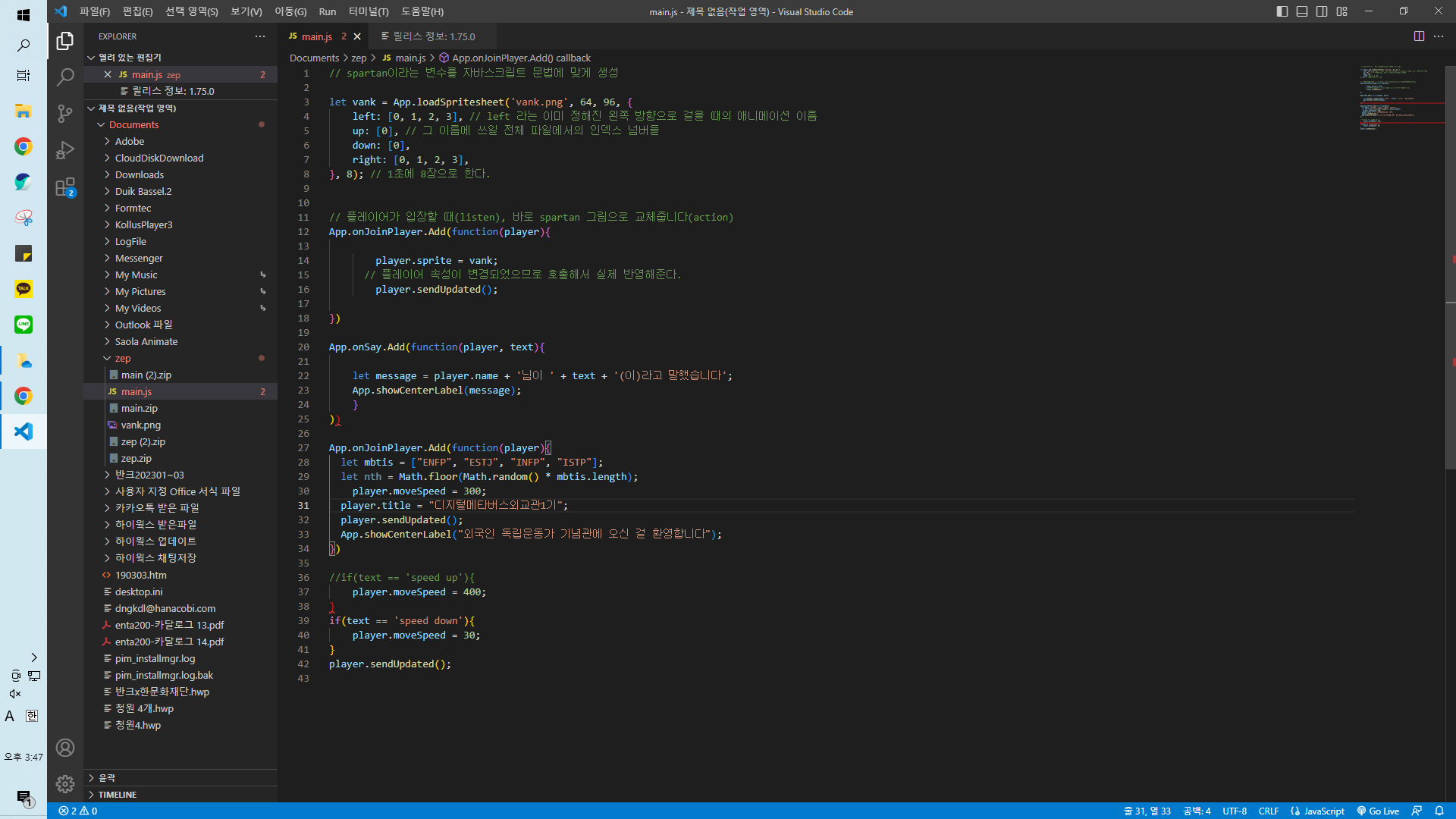Open the 선택 영역(S) menu
The image size is (1456, 819).
192,11
